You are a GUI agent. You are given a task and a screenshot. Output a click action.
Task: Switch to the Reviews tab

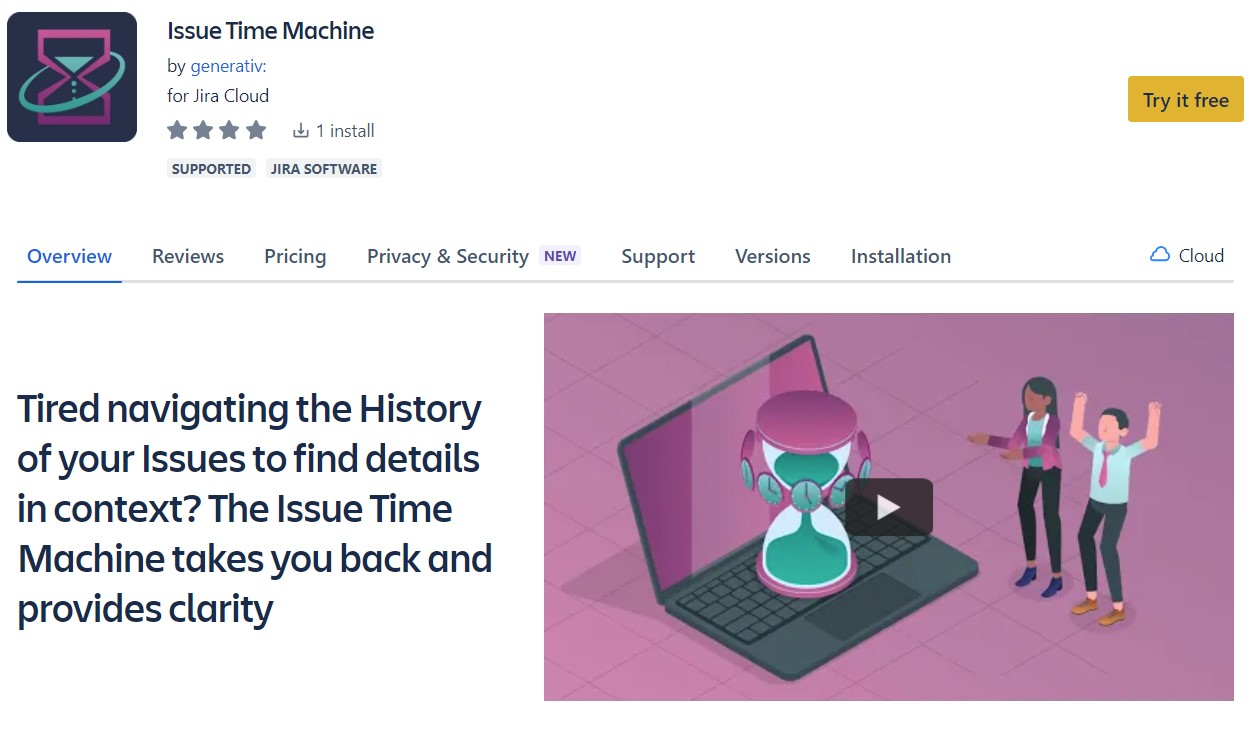coord(188,257)
